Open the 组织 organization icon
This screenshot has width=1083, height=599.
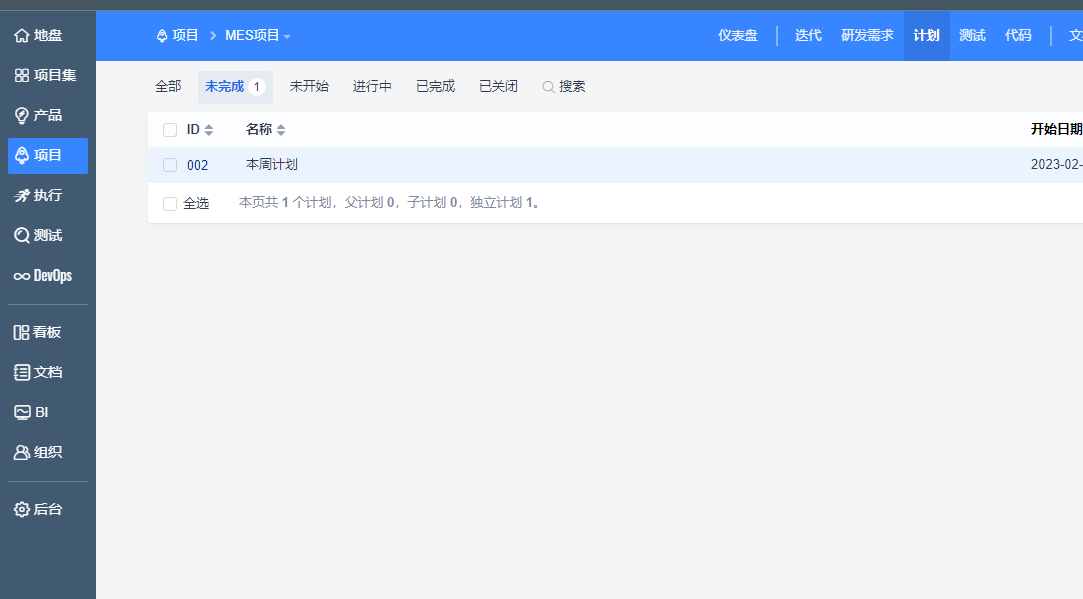21,453
